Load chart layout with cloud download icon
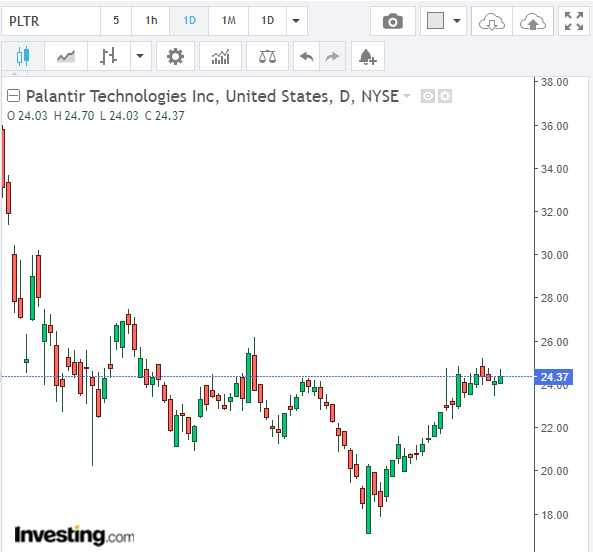 492,21
